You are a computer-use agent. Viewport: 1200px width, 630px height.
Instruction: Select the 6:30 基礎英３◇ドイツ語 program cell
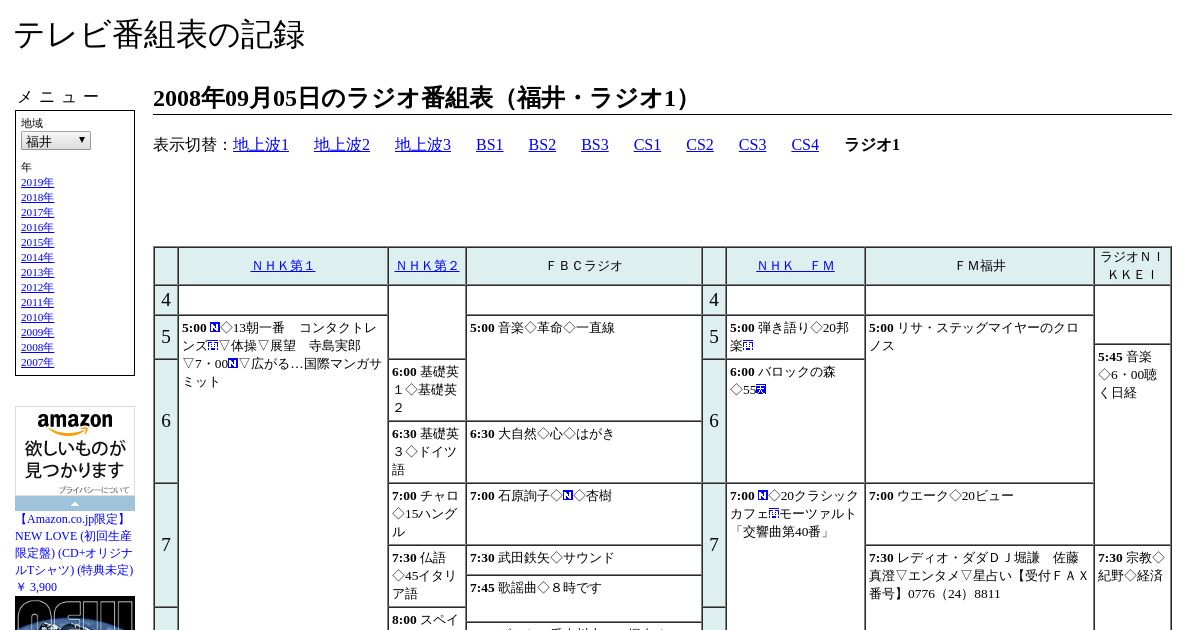(x=427, y=452)
